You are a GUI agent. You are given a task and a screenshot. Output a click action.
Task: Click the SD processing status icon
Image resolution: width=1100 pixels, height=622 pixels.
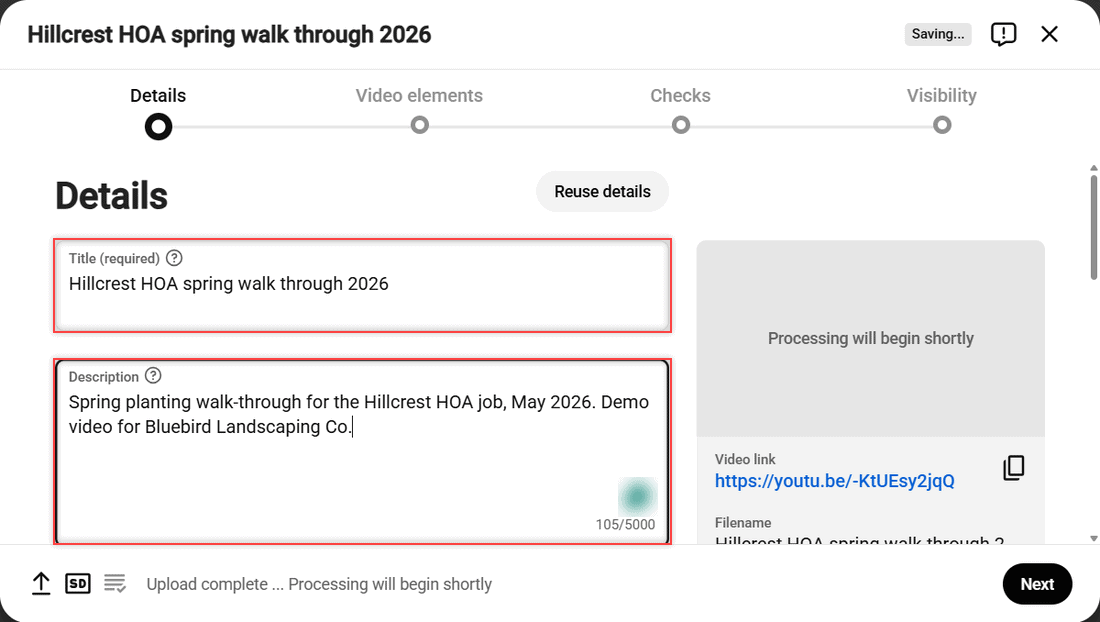point(78,583)
